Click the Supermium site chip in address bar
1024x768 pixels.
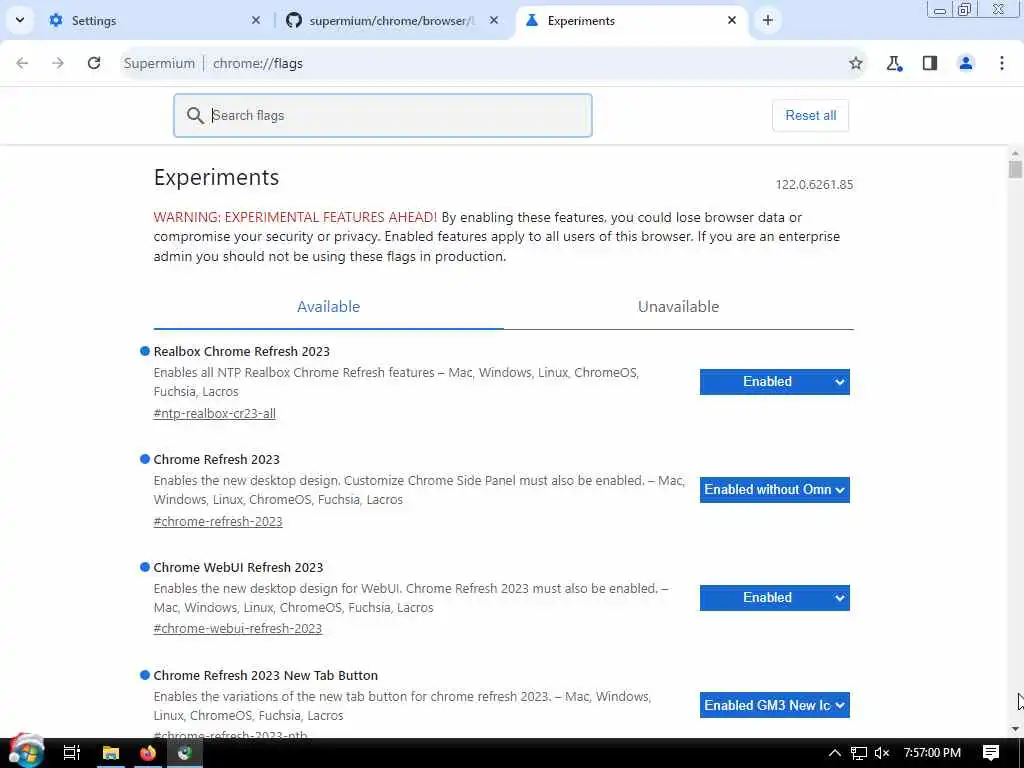(x=159, y=63)
